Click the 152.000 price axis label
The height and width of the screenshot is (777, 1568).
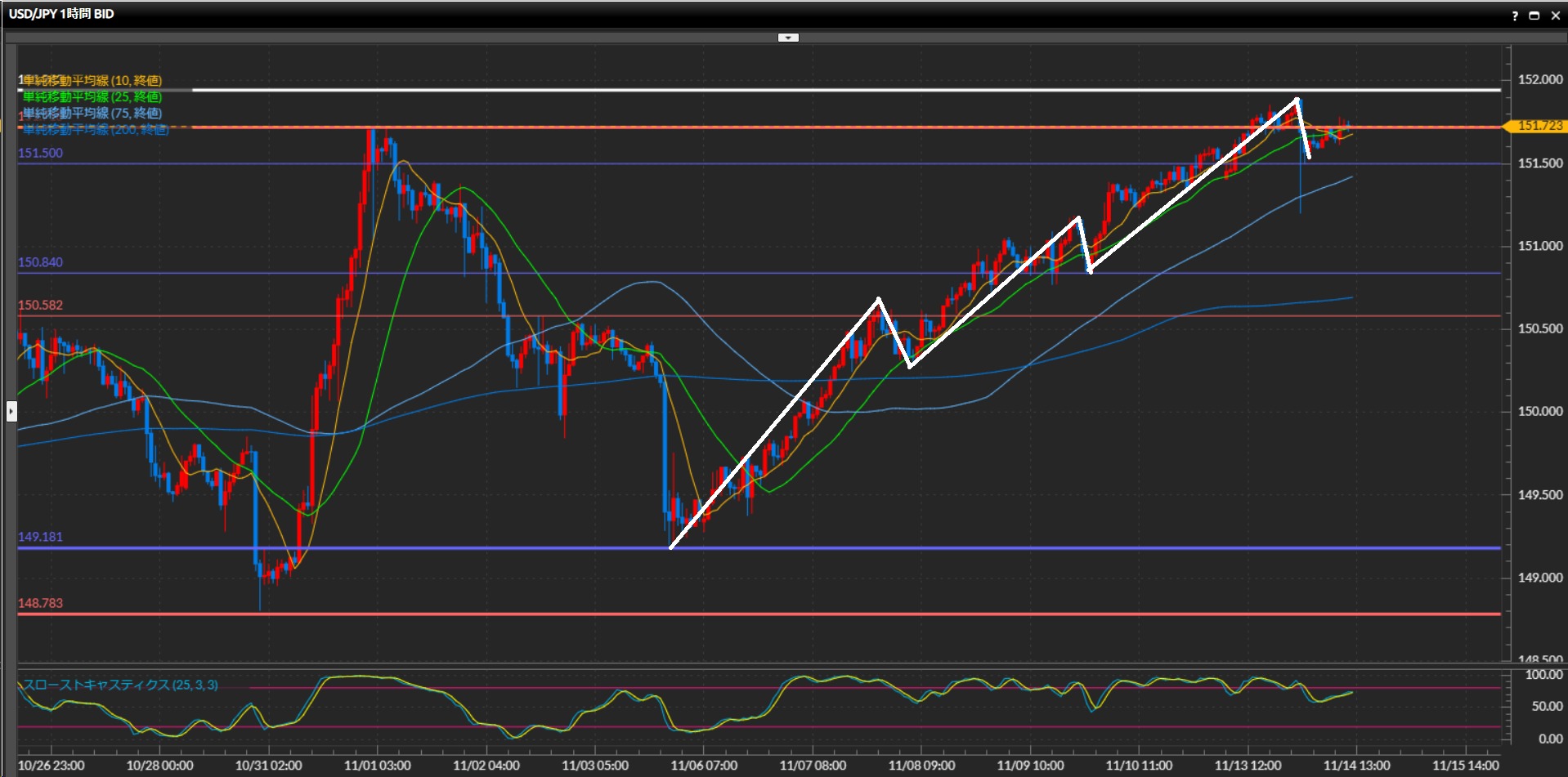coord(1540,80)
